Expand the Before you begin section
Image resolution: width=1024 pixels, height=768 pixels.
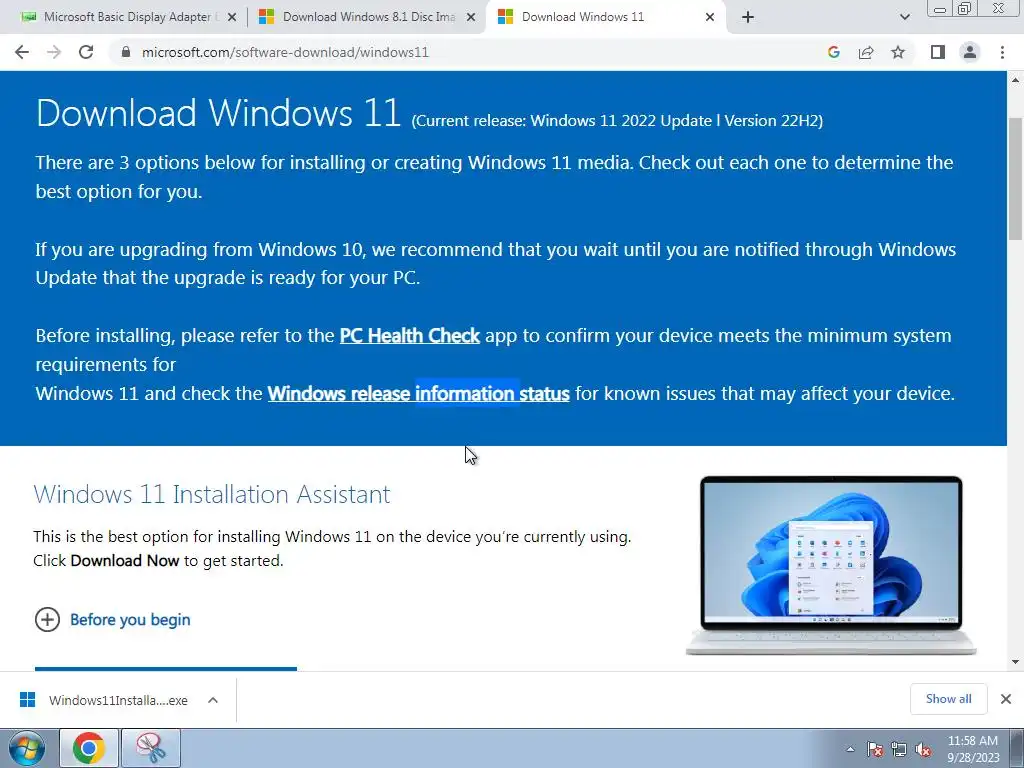[112, 620]
